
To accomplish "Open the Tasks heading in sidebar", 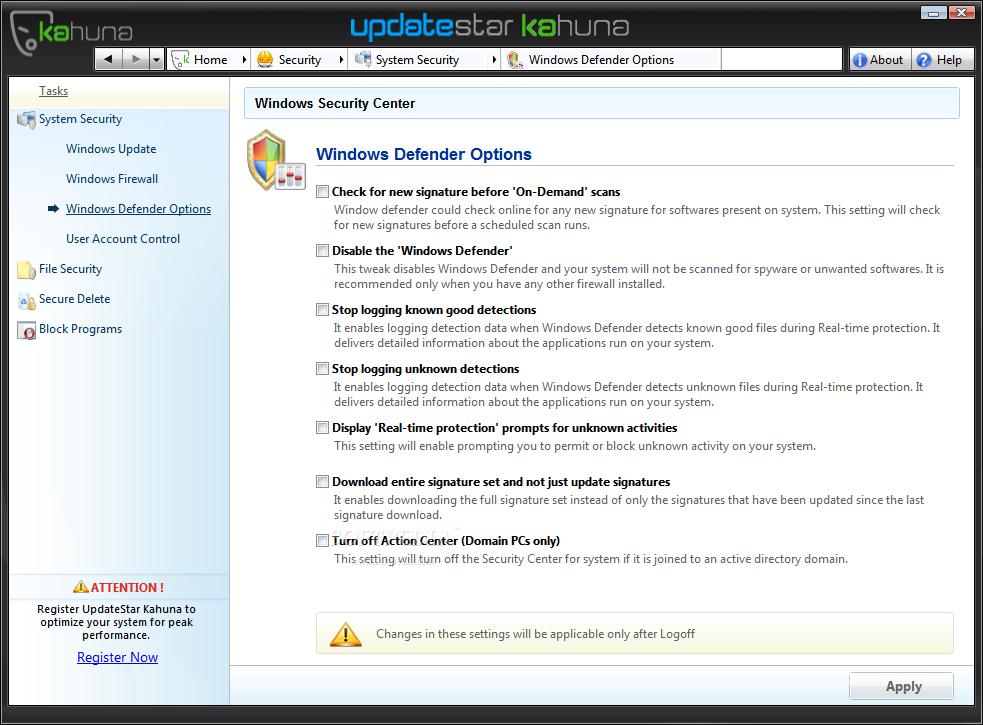I will coord(53,91).
